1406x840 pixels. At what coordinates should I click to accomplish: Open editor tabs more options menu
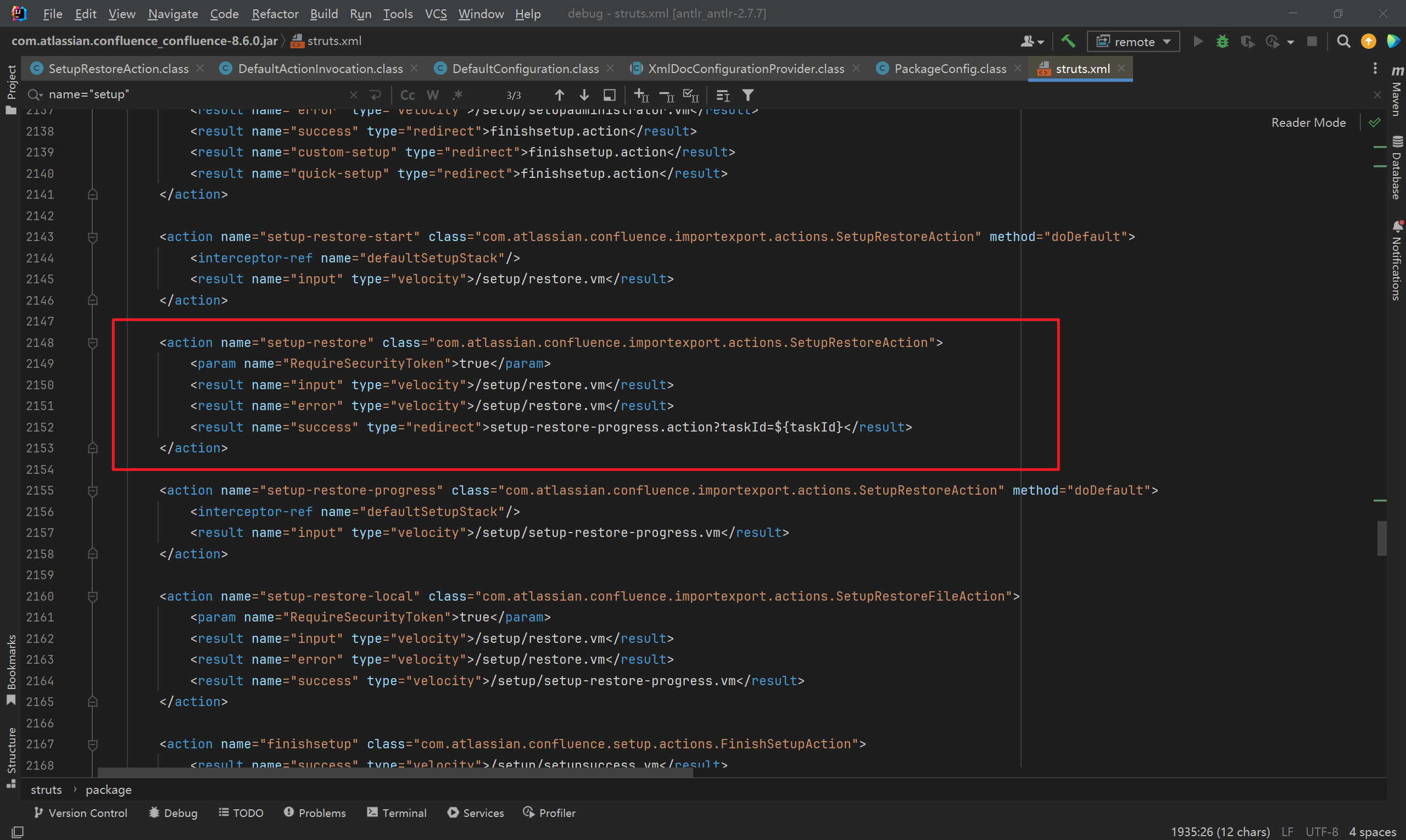(1375, 69)
